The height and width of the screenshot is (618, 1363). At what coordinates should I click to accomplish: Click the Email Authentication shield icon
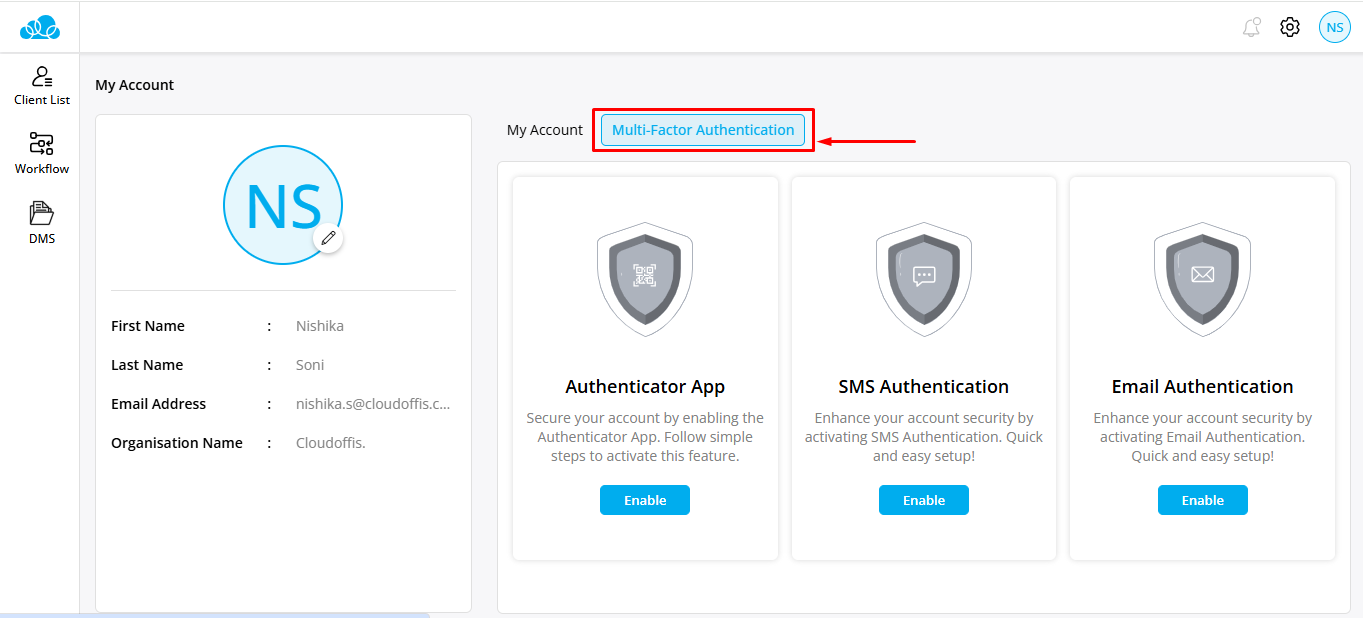coord(1202,279)
